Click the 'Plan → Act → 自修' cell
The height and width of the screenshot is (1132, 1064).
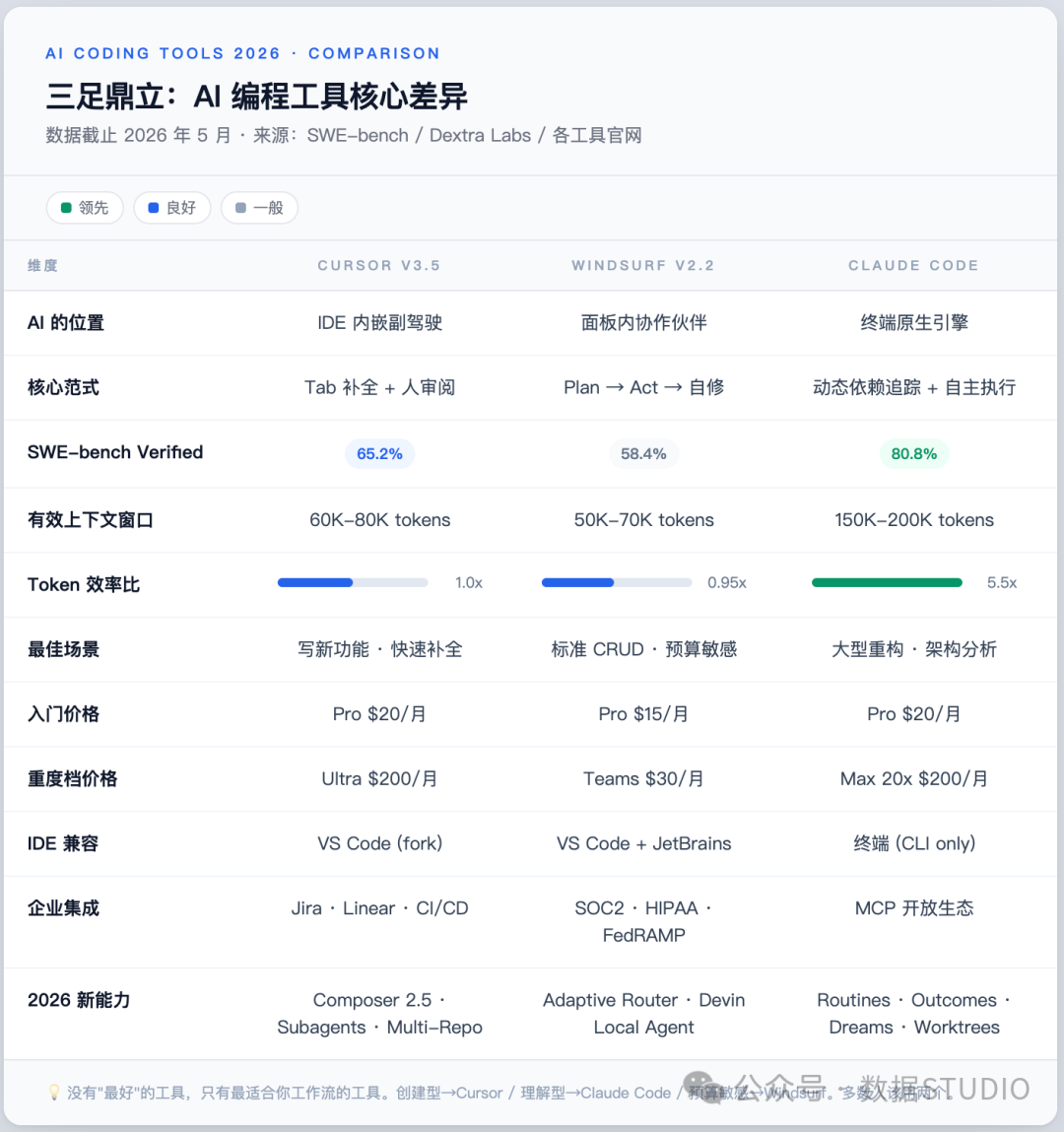tap(644, 388)
